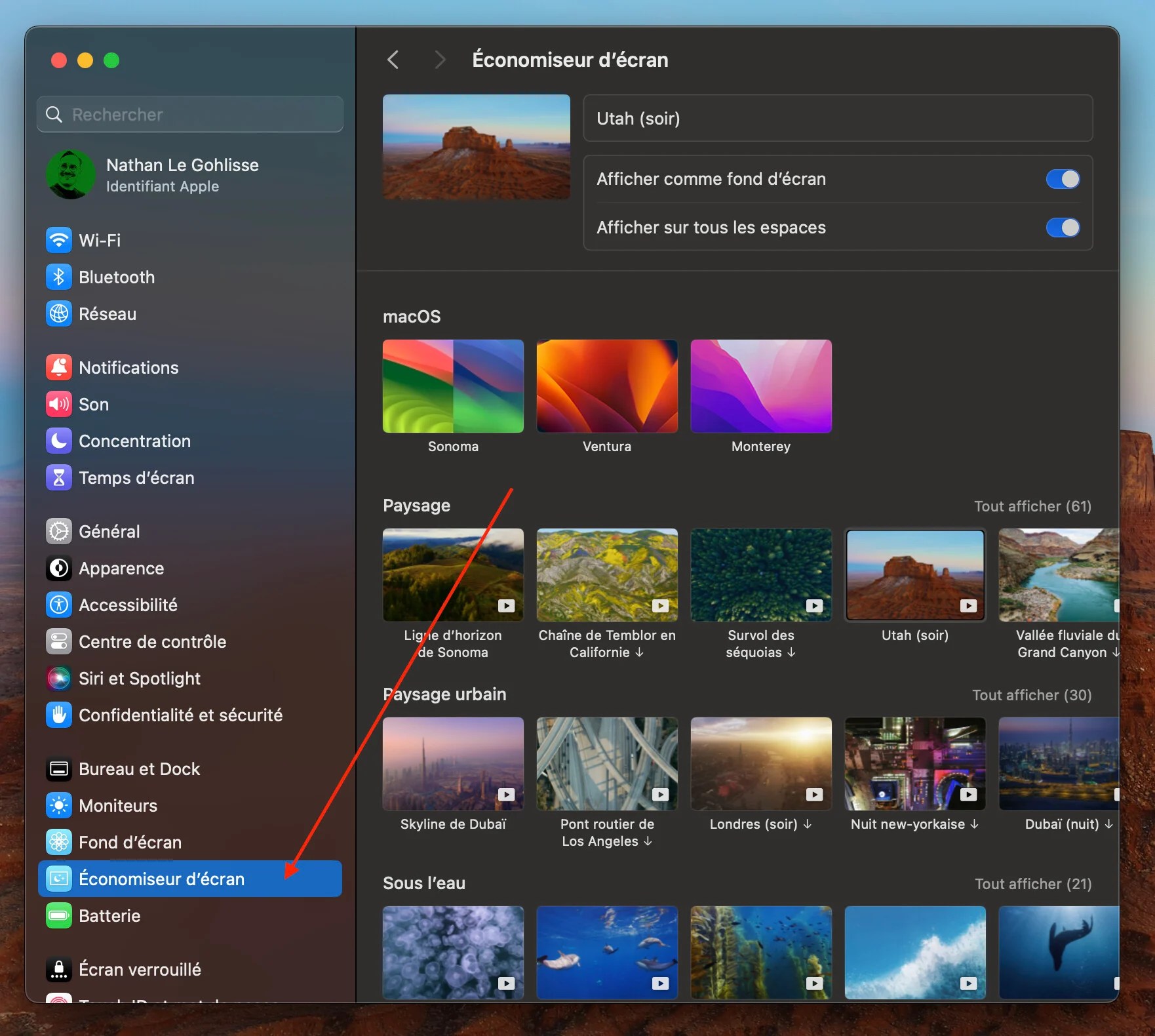Select Utah (soir) thumbnail in Paysage

coord(915,575)
